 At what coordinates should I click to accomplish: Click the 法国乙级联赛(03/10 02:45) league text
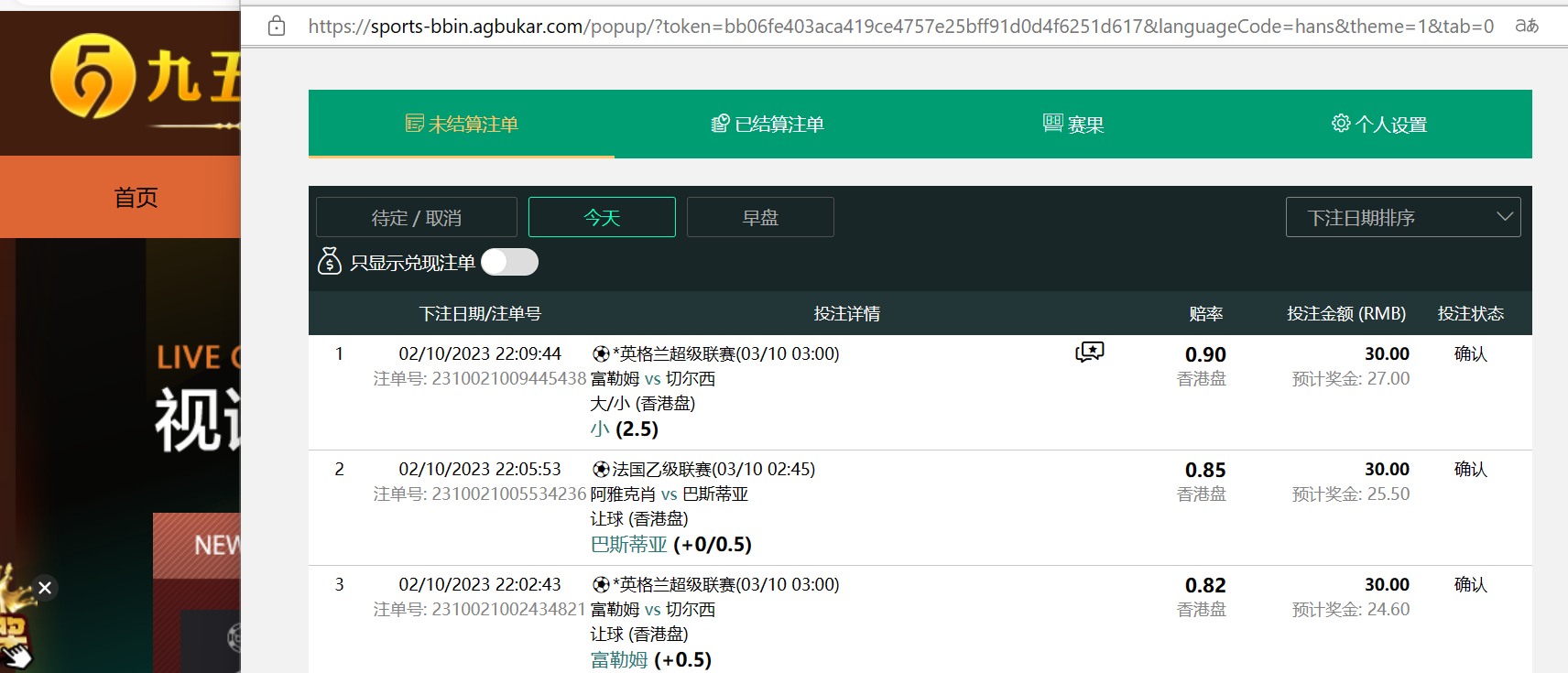pos(713,469)
